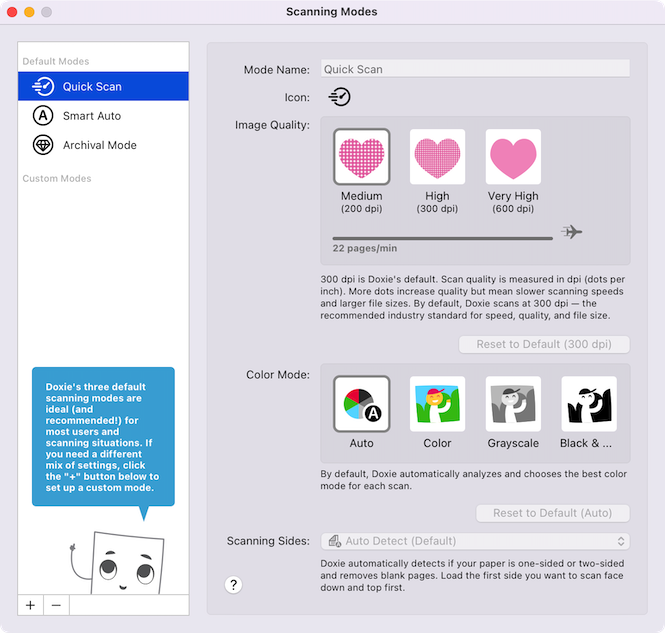Open Archival Mode in sidebar
The height and width of the screenshot is (633, 665).
pyautogui.click(x=103, y=145)
